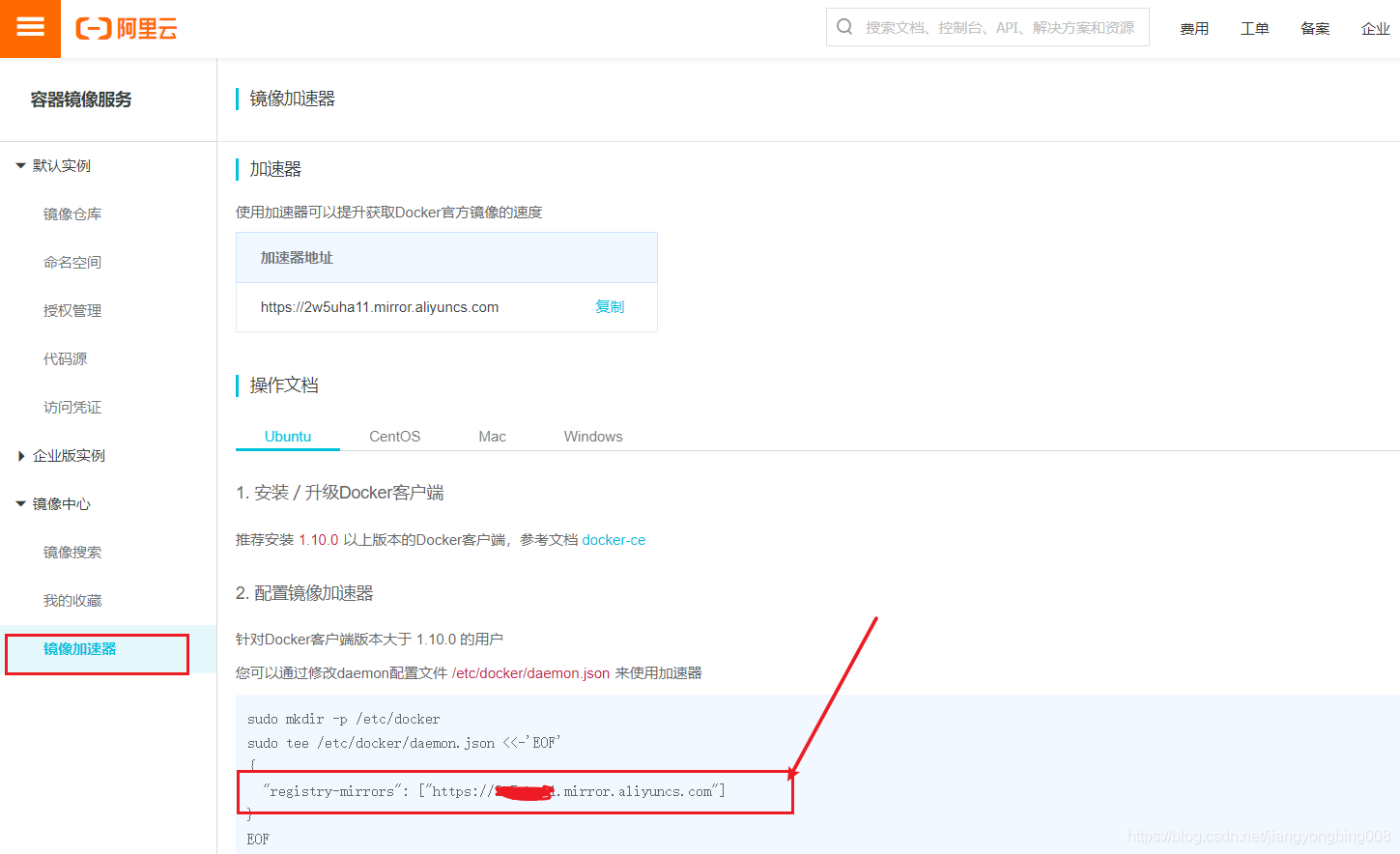This screenshot has width=1400, height=854.
Task: Click the 容器镜像服务 sidebar title
Action: [x=81, y=100]
